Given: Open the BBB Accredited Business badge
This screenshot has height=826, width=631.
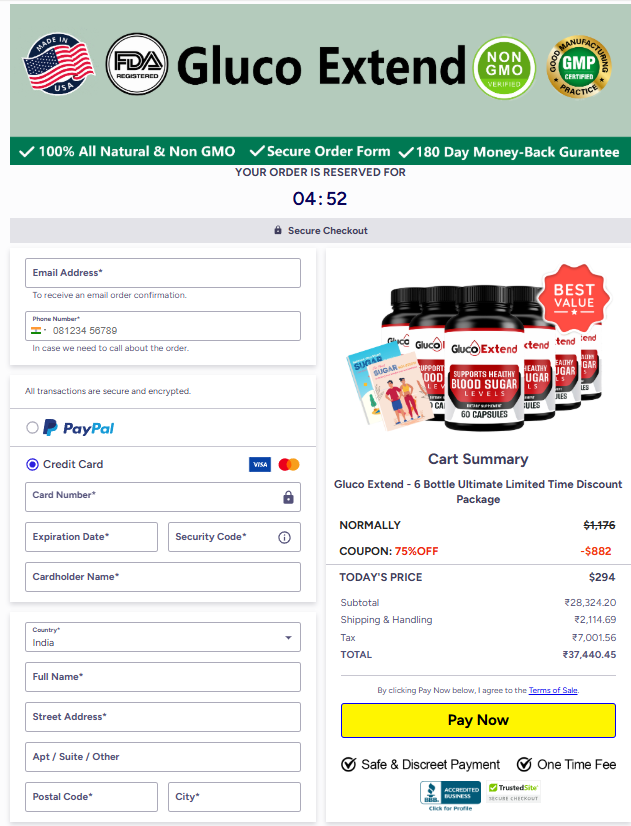Looking at the screenshot, I should (450, 795).
